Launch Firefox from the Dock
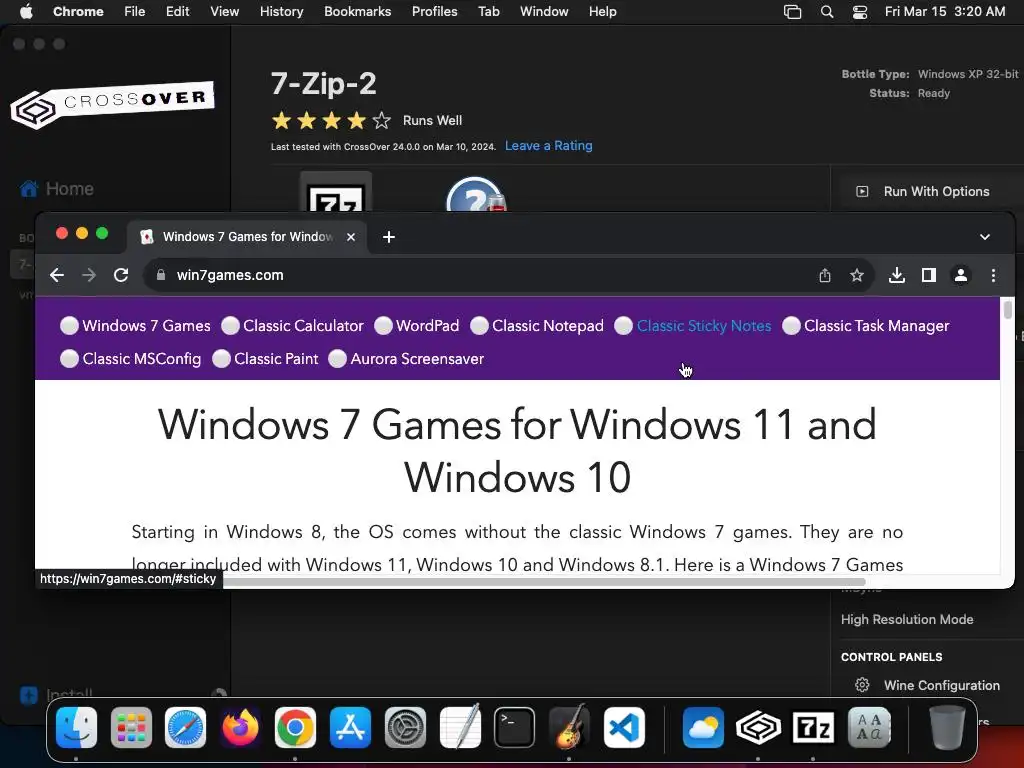Screen dimensions: 1024x768 (x=240, y=728)
